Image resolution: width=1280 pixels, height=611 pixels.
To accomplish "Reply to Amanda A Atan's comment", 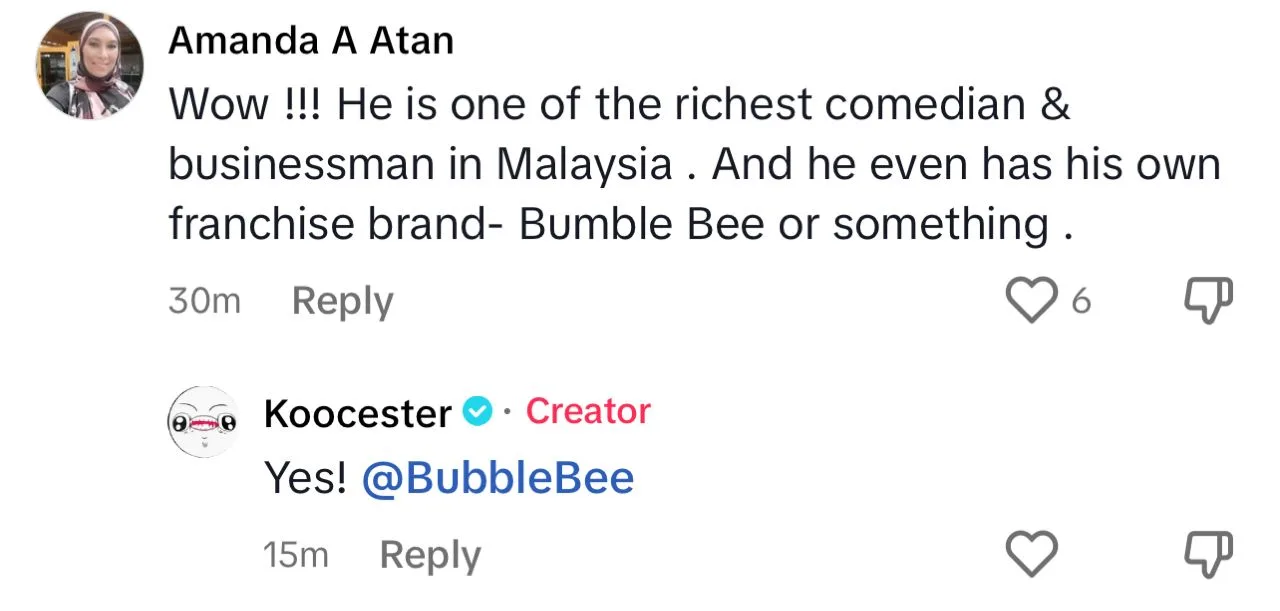I will pos(342,301).
